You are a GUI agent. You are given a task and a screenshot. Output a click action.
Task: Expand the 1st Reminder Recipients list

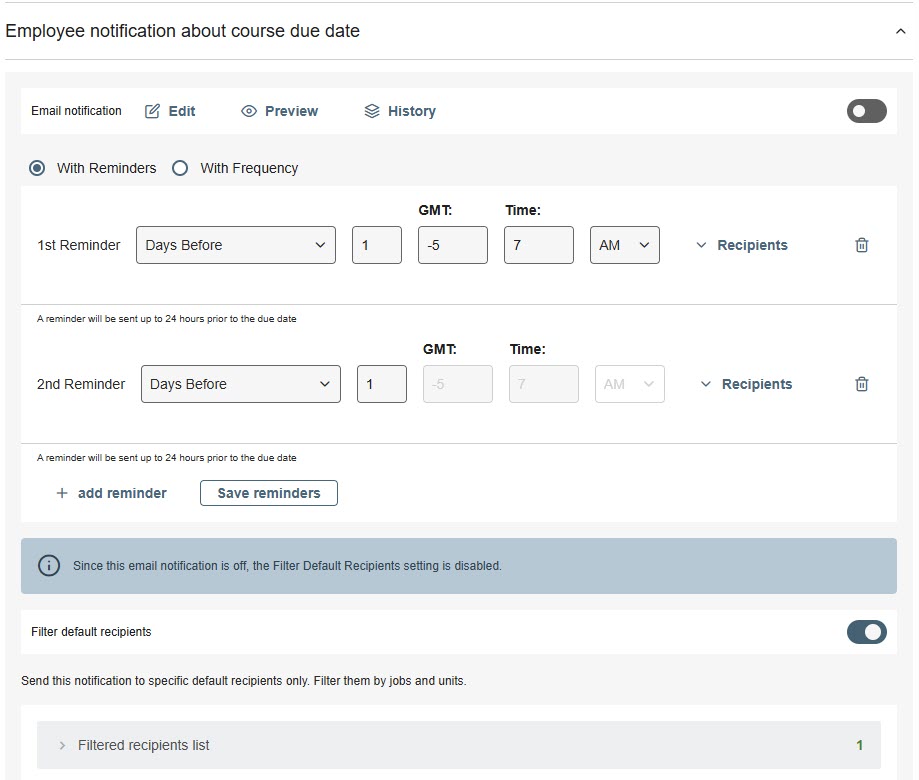tap(742, 245)
